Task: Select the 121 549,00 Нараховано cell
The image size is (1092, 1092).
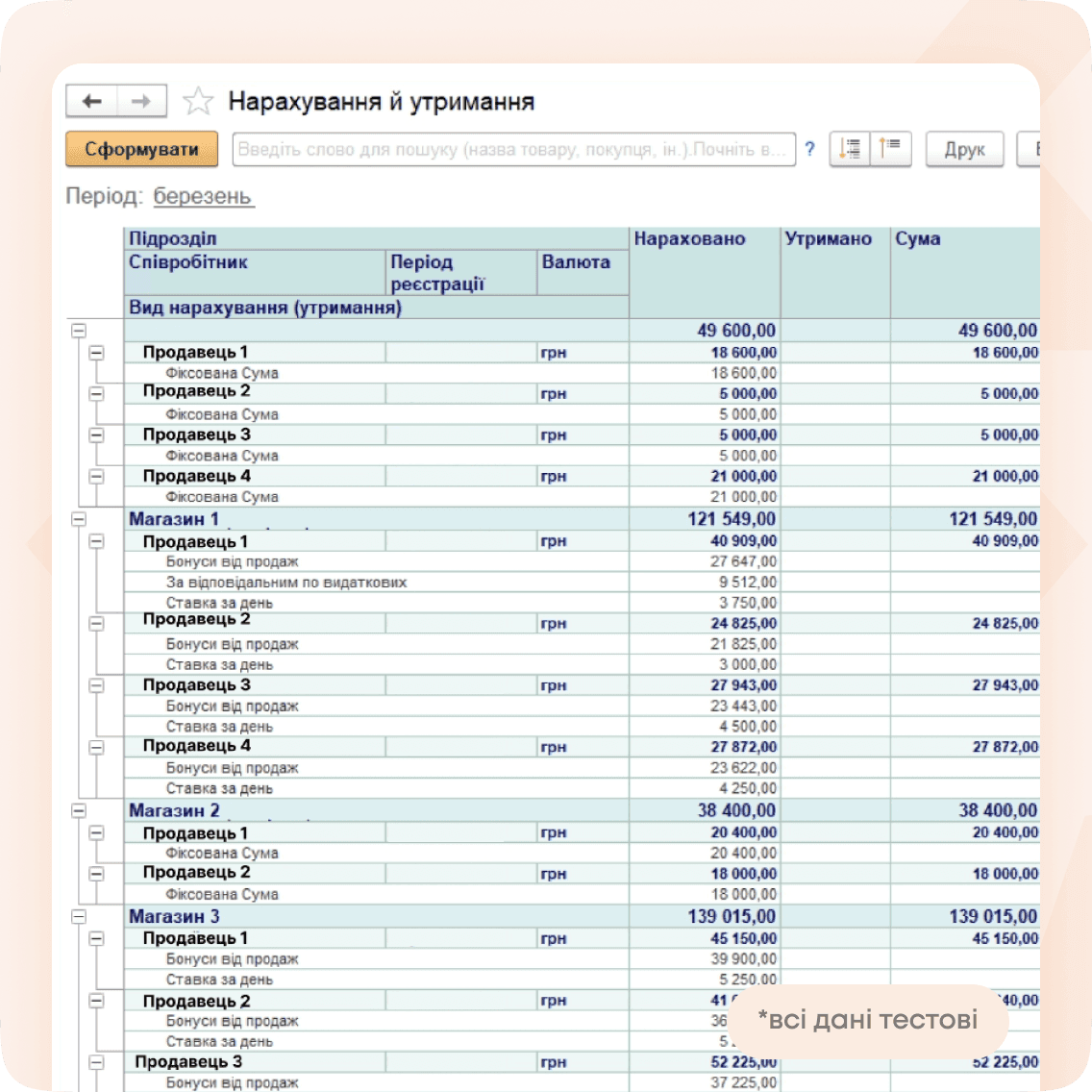Action: coord(704,519)
